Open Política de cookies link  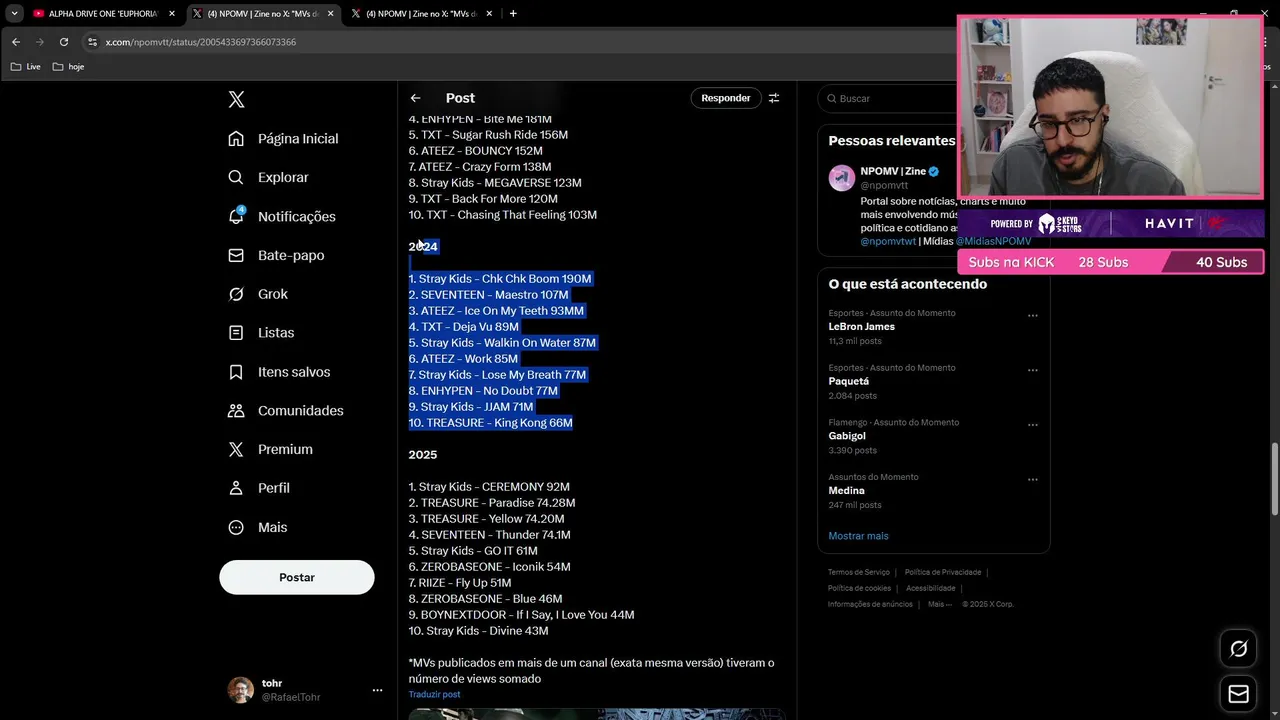[x=859, y=588]
